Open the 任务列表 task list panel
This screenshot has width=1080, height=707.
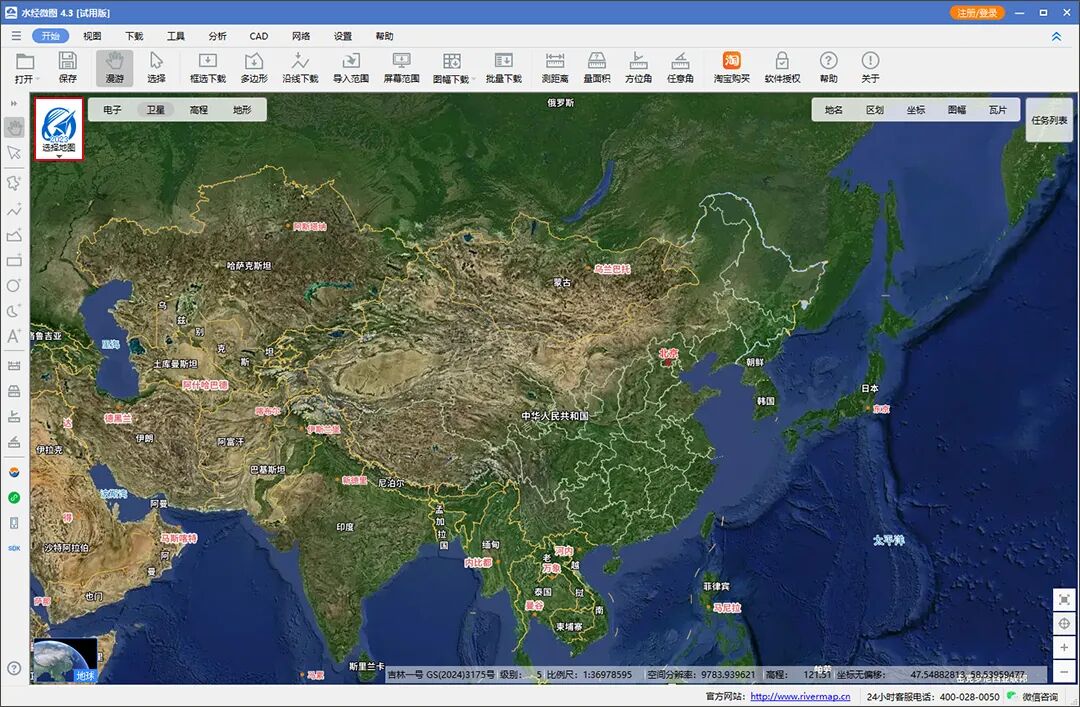(1049, 120)
